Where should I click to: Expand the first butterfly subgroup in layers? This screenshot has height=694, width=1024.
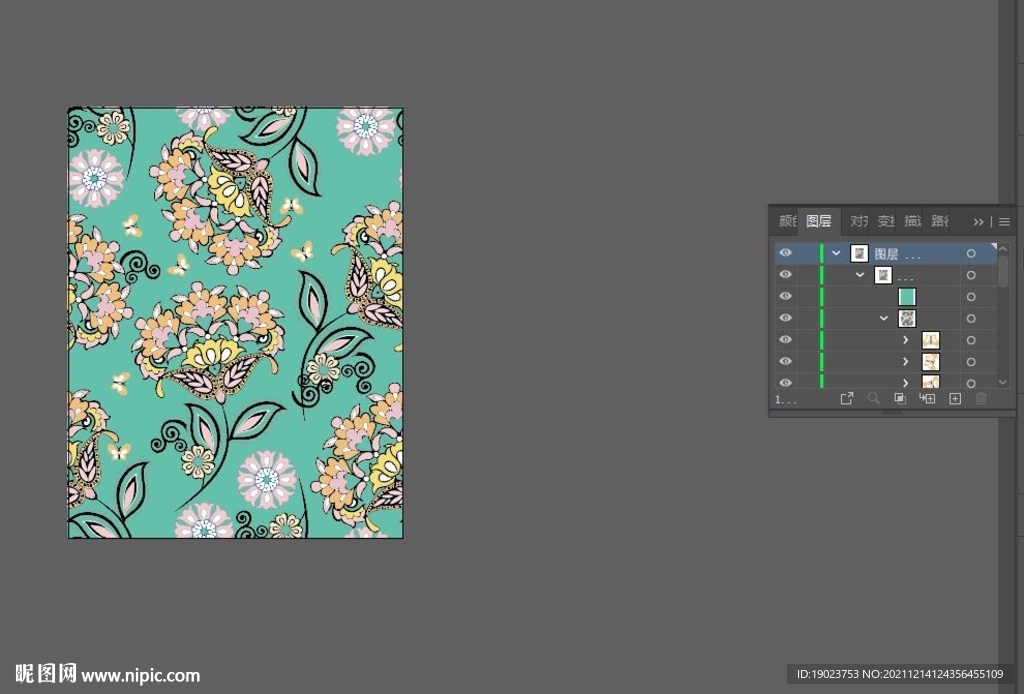[906, 341]
